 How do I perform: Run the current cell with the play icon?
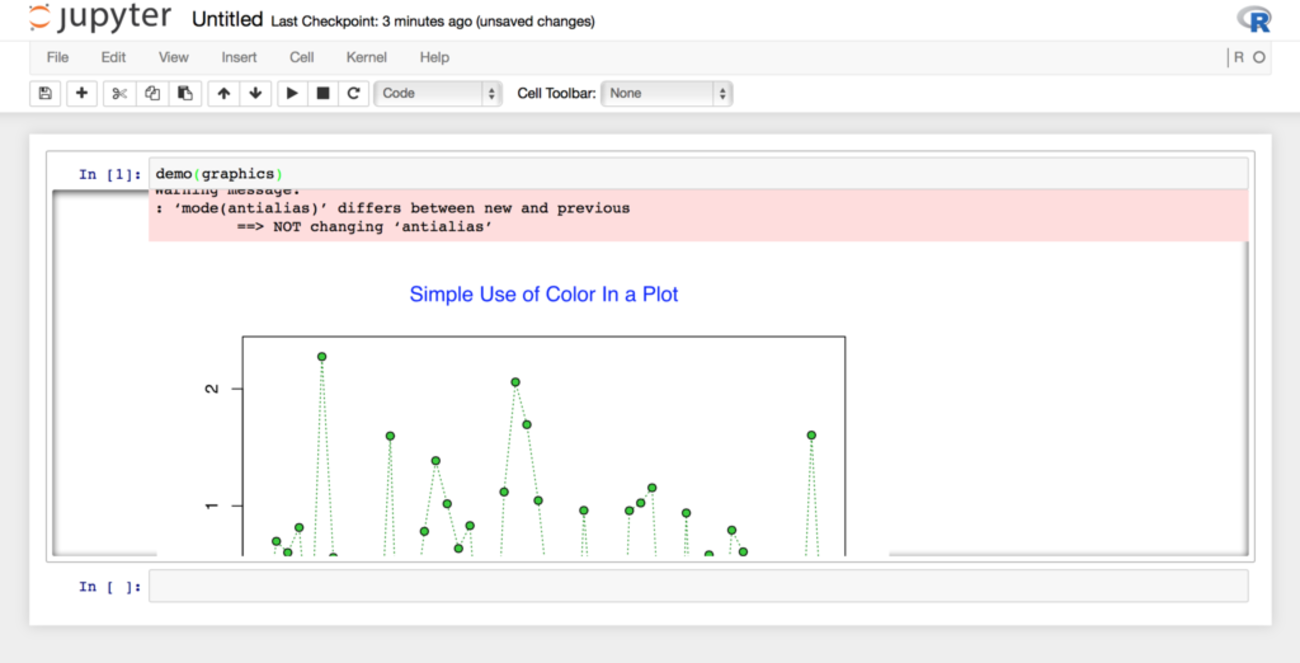(x=292, y=93)
